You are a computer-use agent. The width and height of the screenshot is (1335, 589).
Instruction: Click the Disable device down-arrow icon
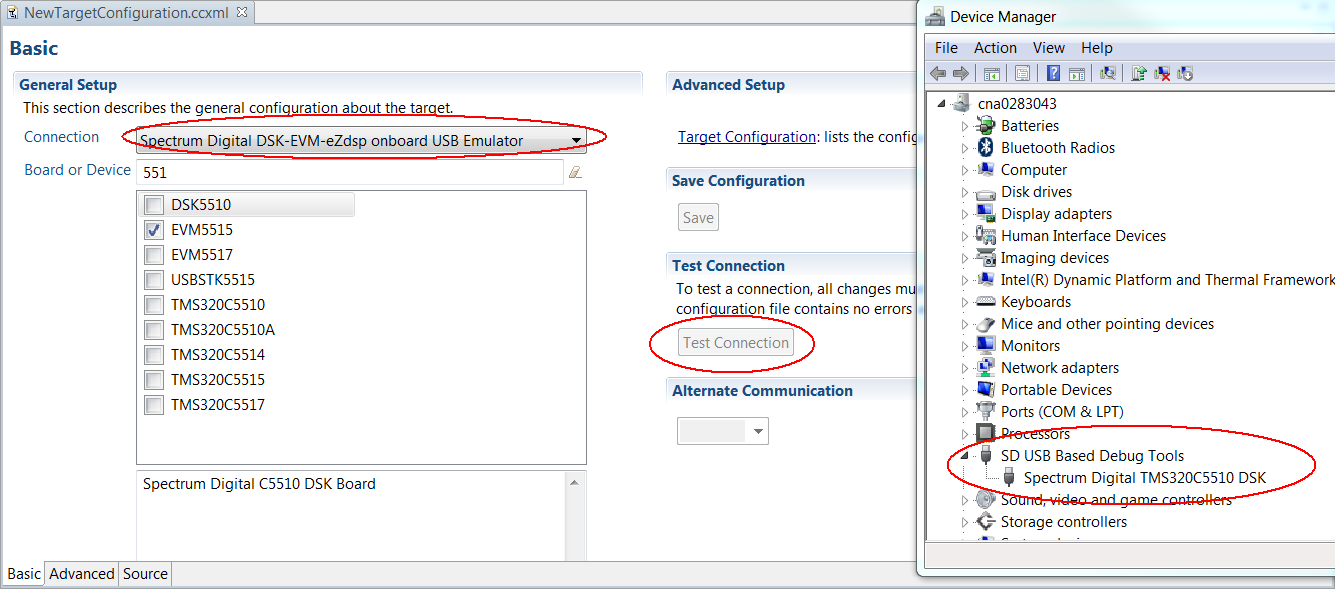point(1185,73)
